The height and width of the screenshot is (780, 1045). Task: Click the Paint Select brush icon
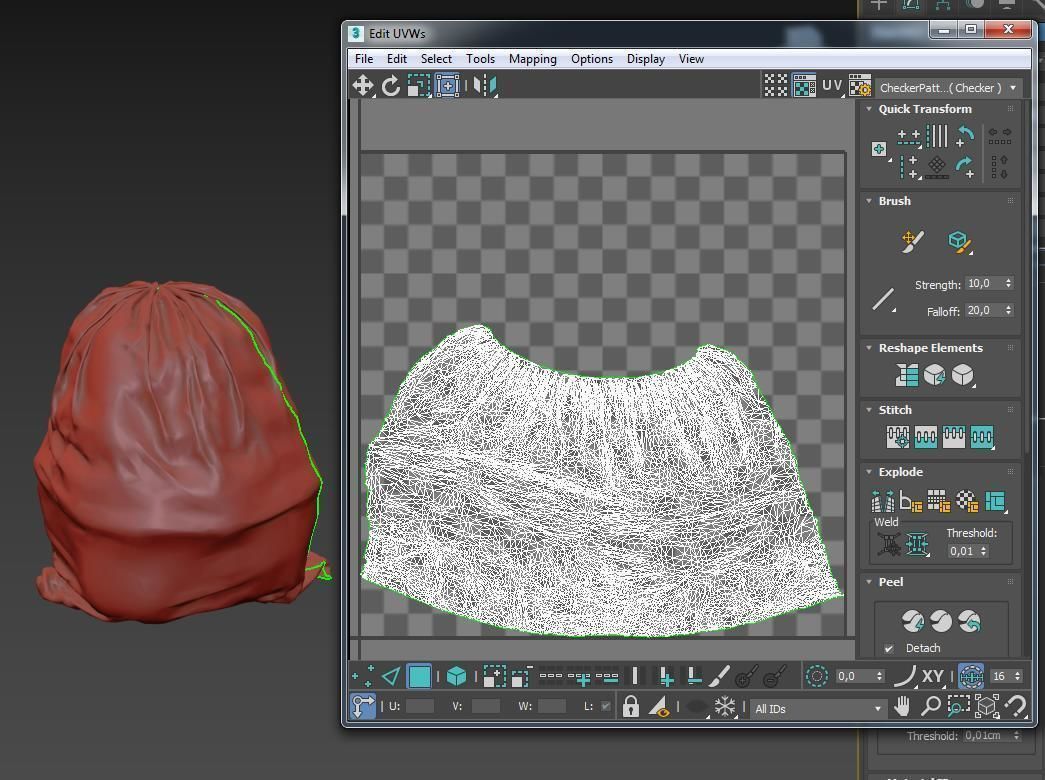[718, 677]
